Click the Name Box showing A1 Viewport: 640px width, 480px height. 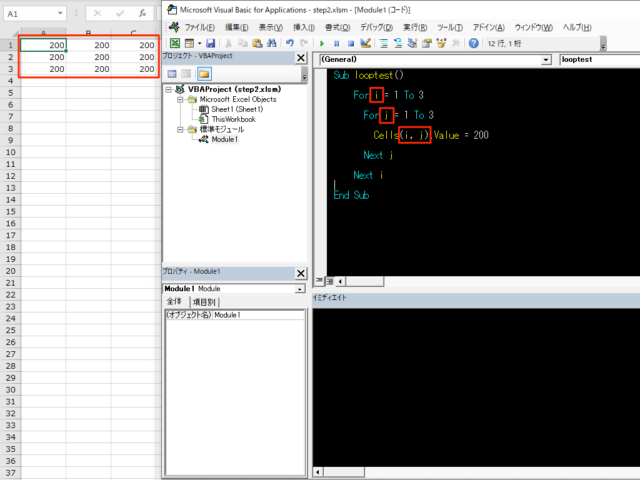click(x=30, y=15)
